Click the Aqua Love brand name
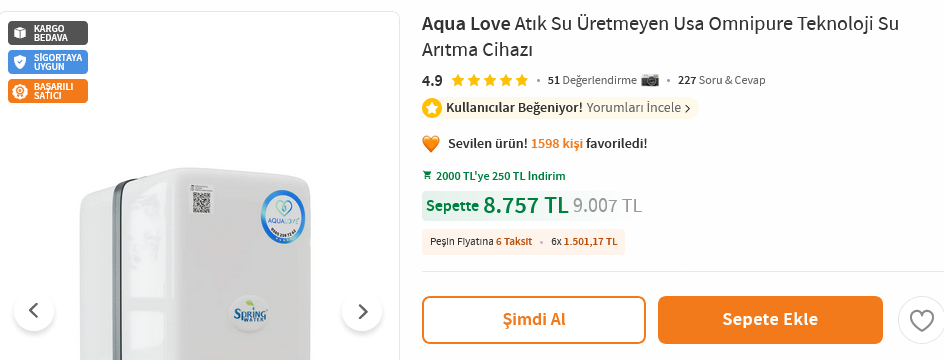 click(467, 24)
